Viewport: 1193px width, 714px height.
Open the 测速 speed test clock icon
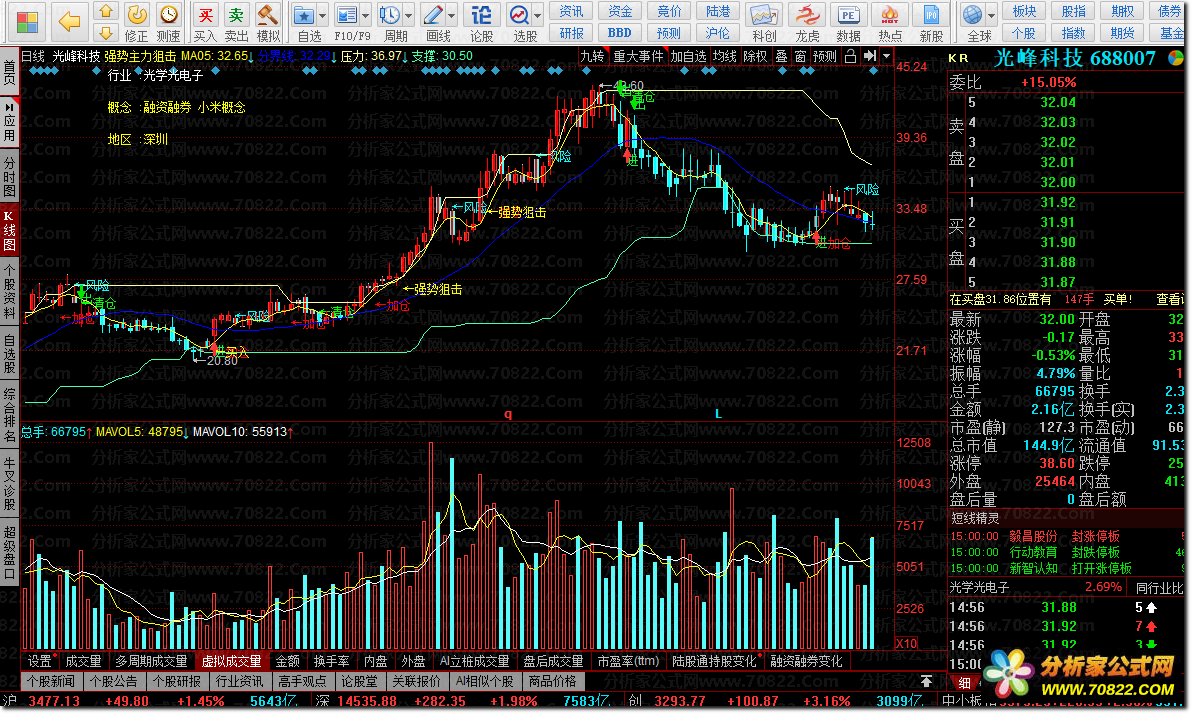169,14
